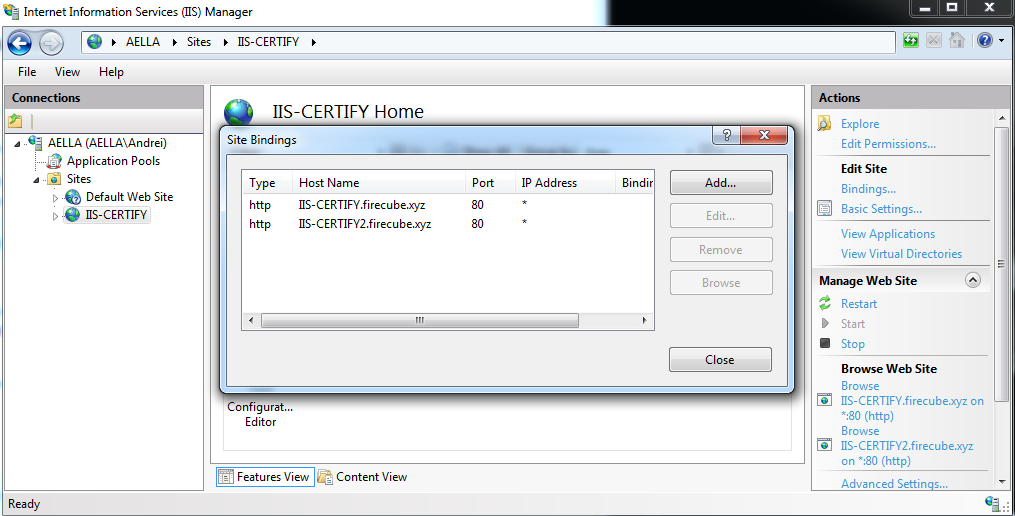Open the View menu
1015x516 pixels.
[67, 72]
